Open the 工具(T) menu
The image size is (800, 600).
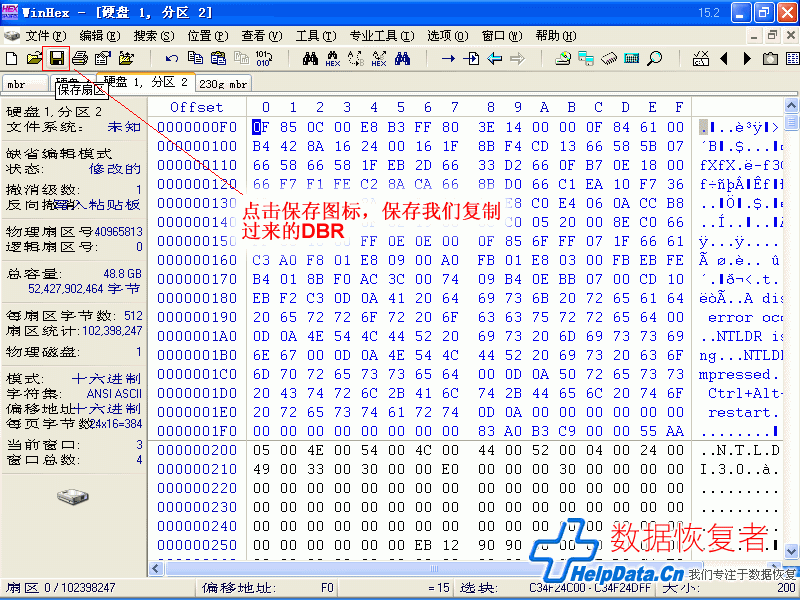click(x=316, y=36)
